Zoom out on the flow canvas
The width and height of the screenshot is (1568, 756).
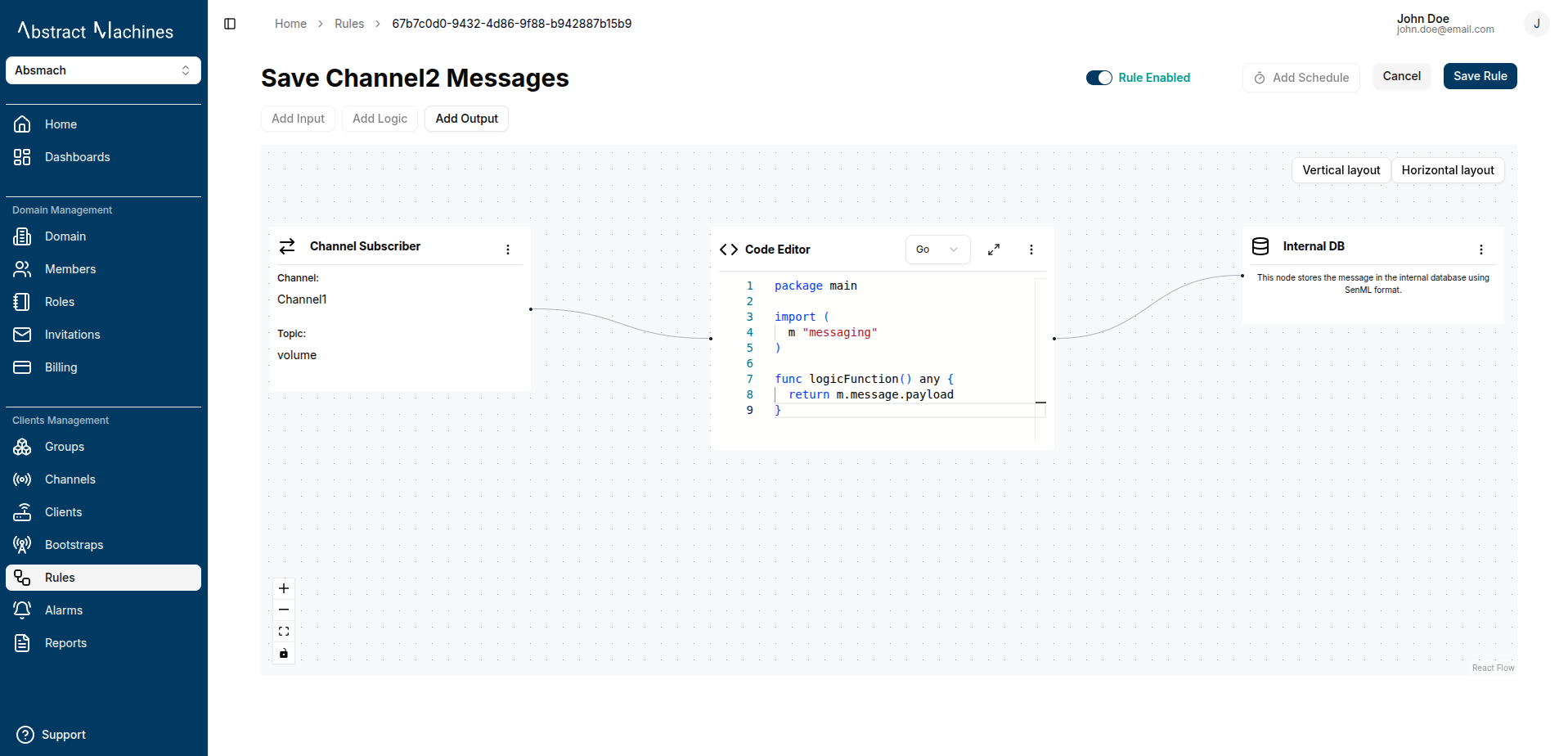coord(284,610)
